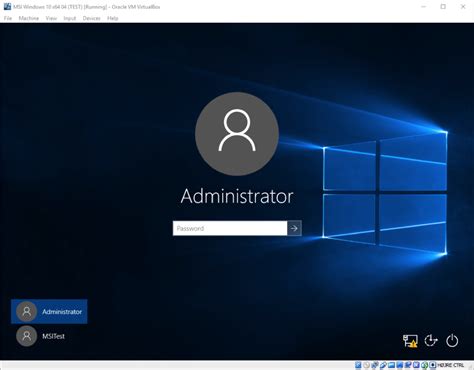
Task: Open the Power options icon
Action: coord(452,341)
